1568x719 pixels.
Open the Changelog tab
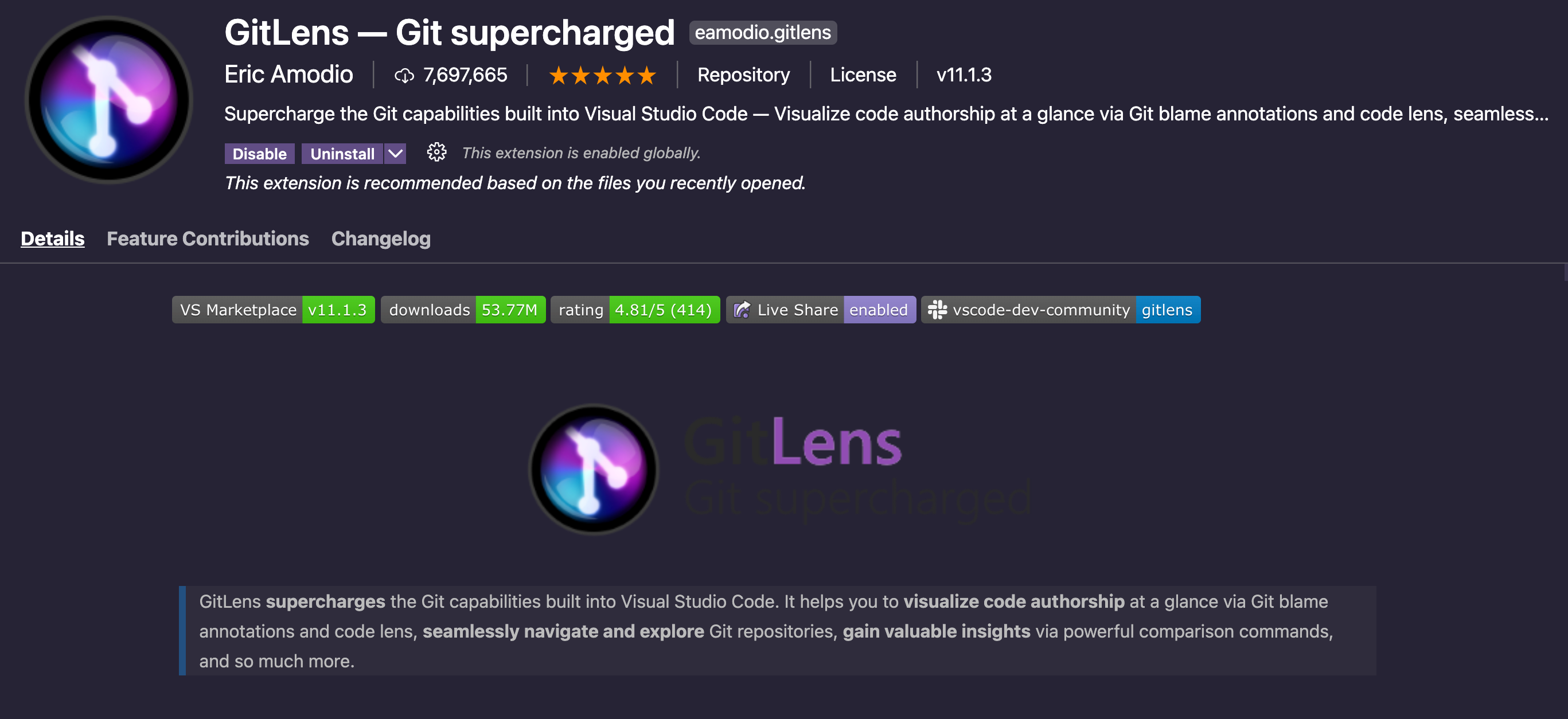tap(381, 239)
